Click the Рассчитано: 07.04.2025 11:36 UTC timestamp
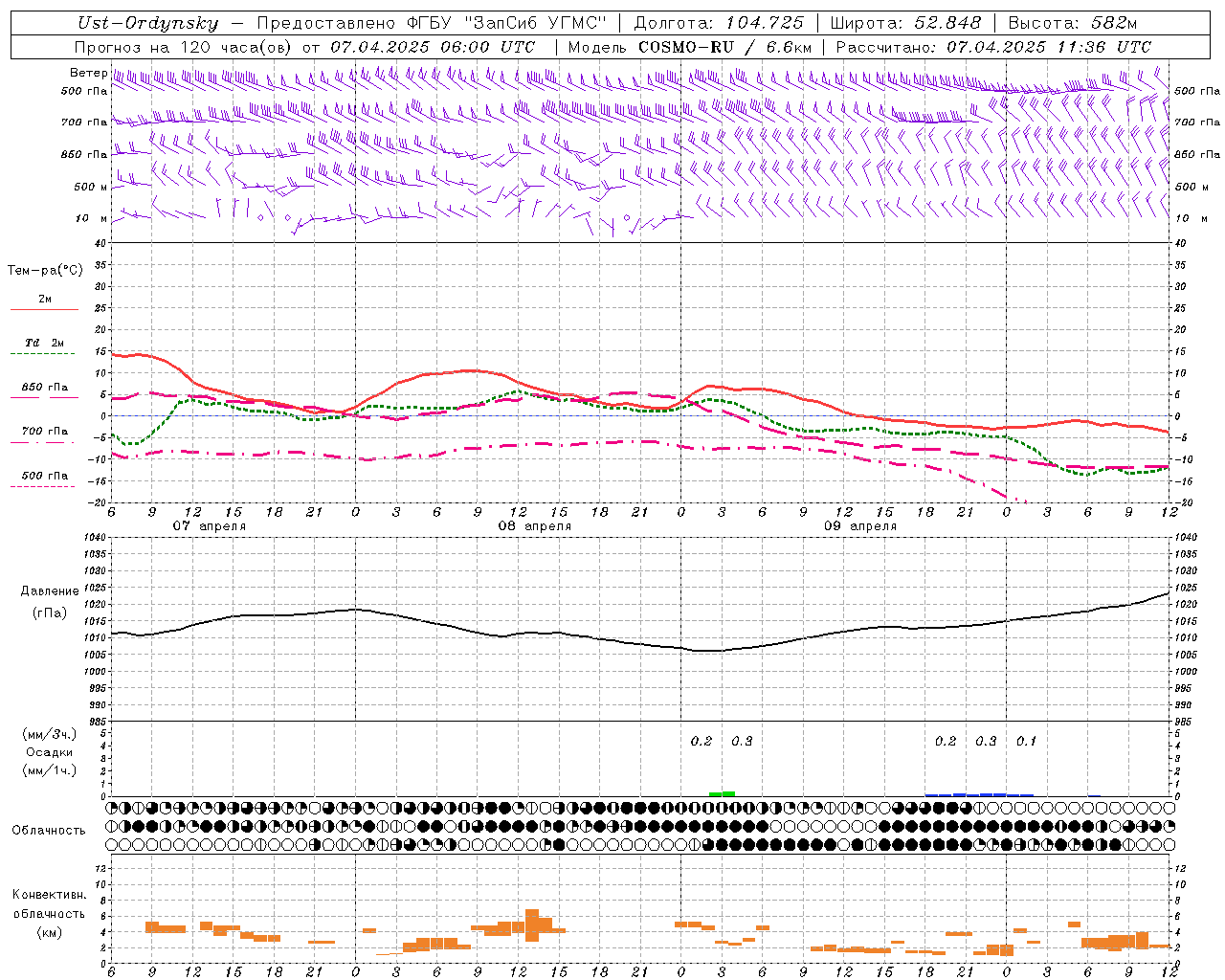The width and height of the screenshot is (1225, 980). pyautogui.click(x=992, y=46)
